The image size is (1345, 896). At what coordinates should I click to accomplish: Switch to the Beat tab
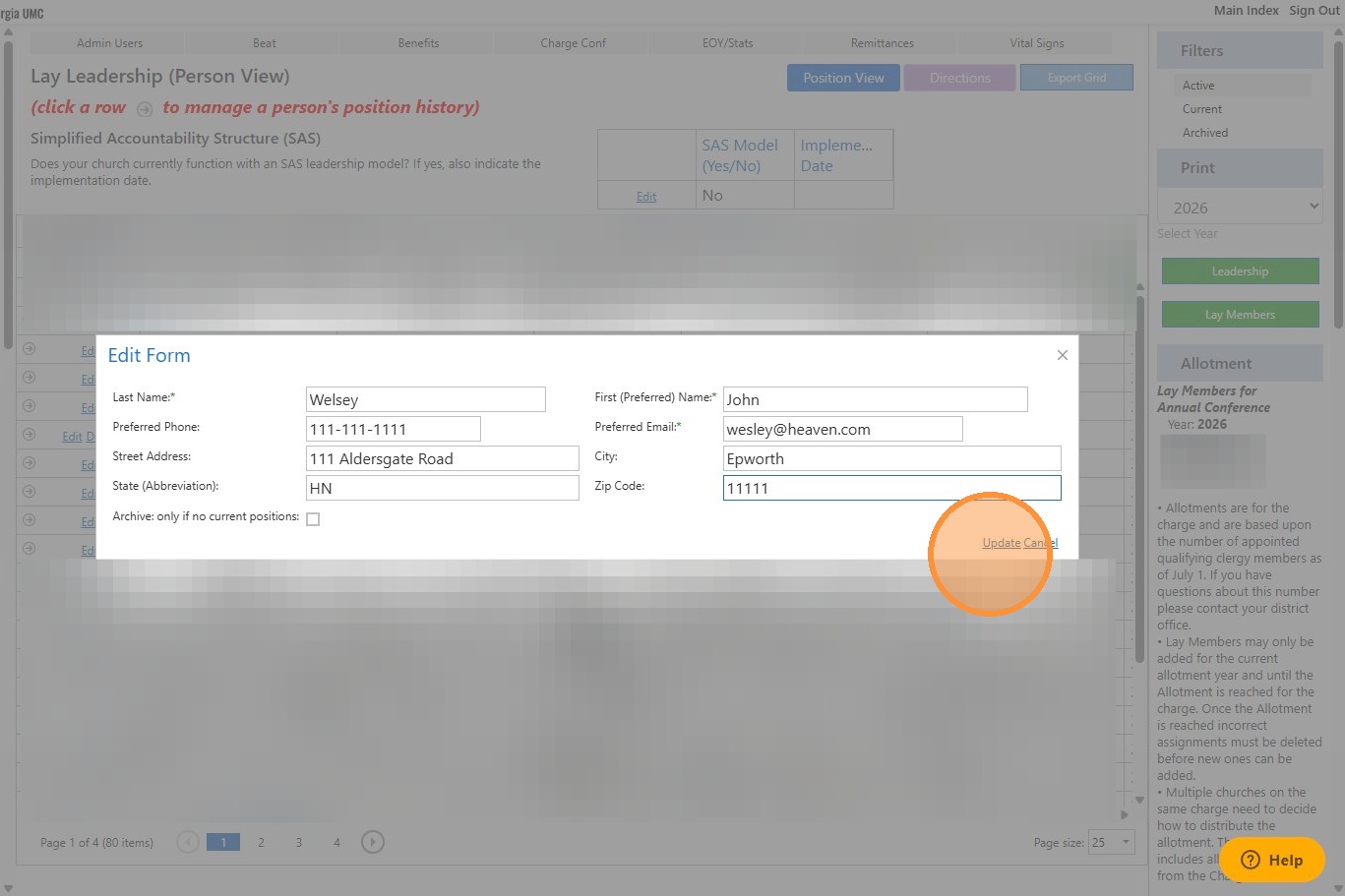264,43
